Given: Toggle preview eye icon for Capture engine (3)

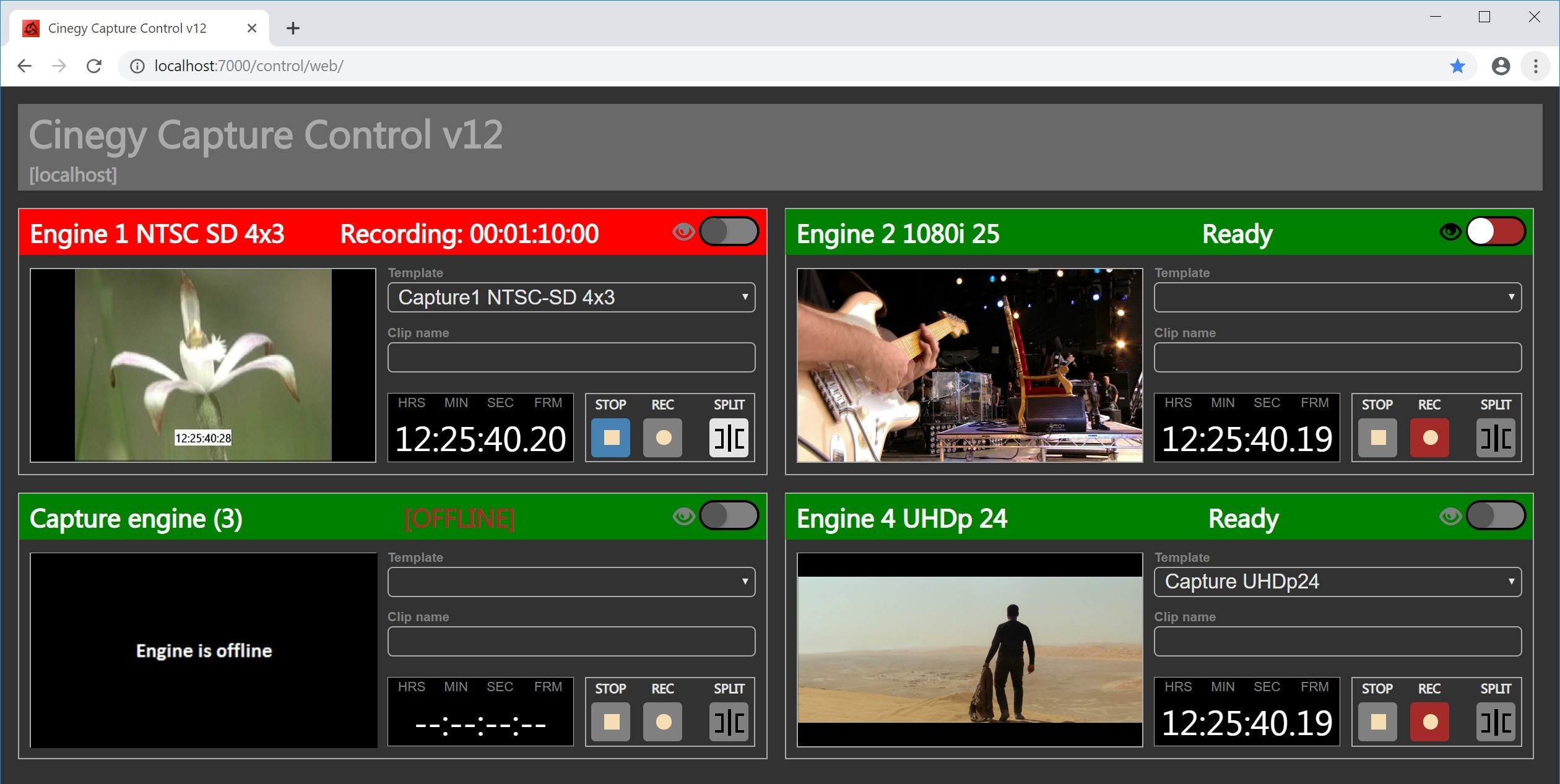Looking at the screenshot, I should point(683,516).
